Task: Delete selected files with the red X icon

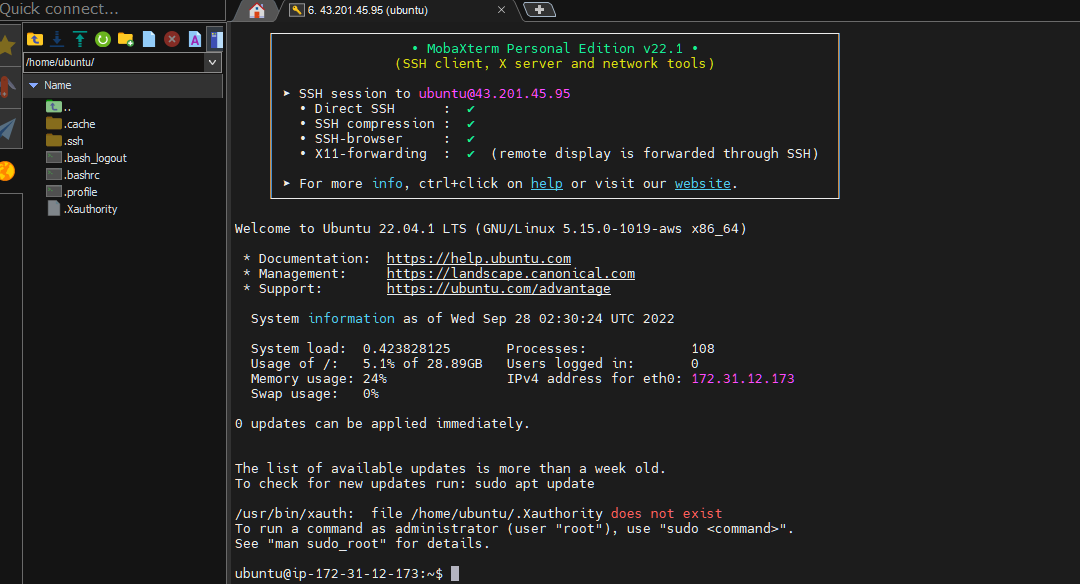Action: point(172,39)
